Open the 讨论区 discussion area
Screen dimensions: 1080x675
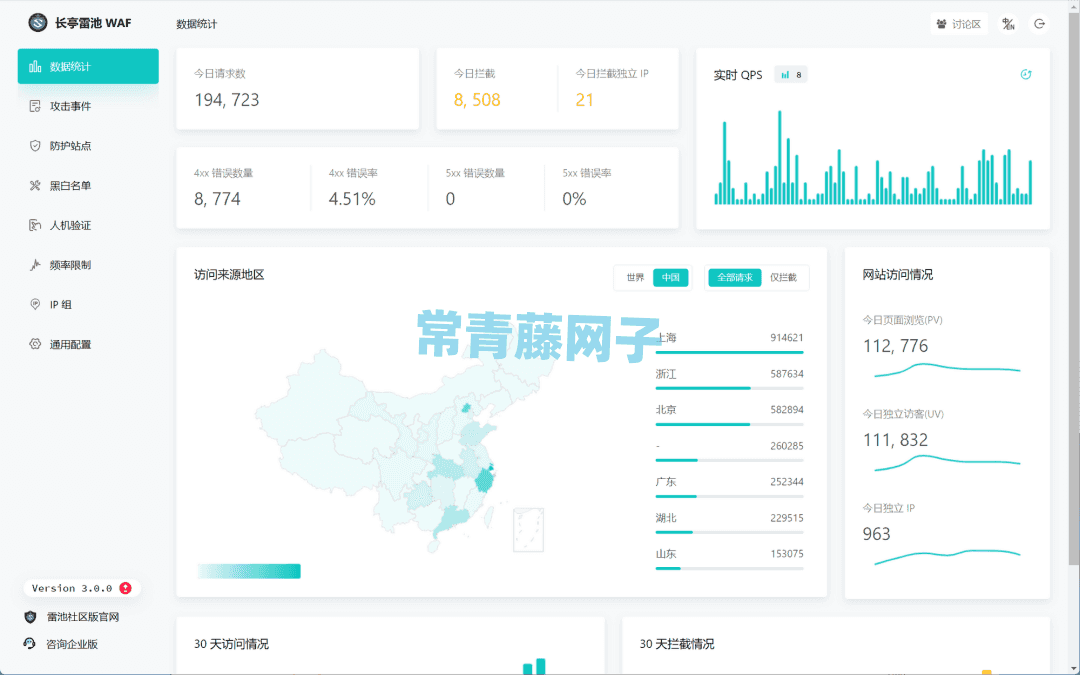tap(959, 23)
